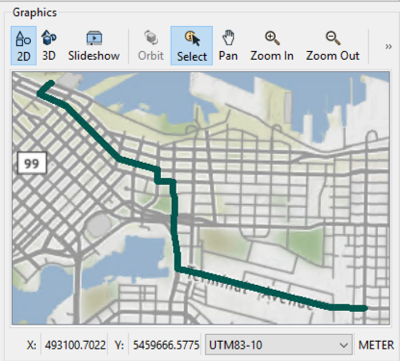Click the X coordinate value field

click(x=75, y=345)
